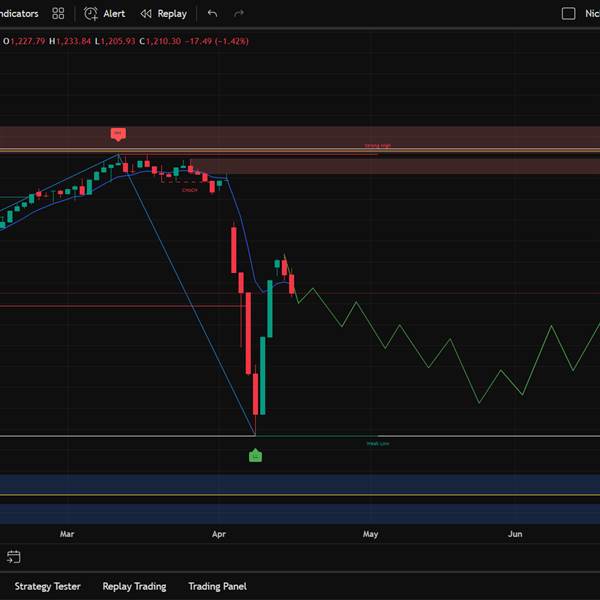Click the high price value H1,233.84

point(70,41)
